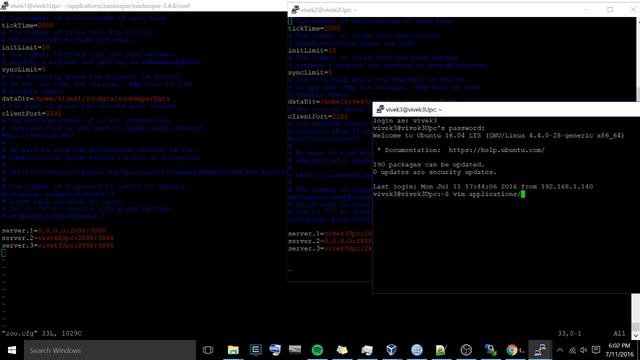Click scrollbar down arrow at bottom right
This screenshot has height=360, width=640.
point(636,335)
